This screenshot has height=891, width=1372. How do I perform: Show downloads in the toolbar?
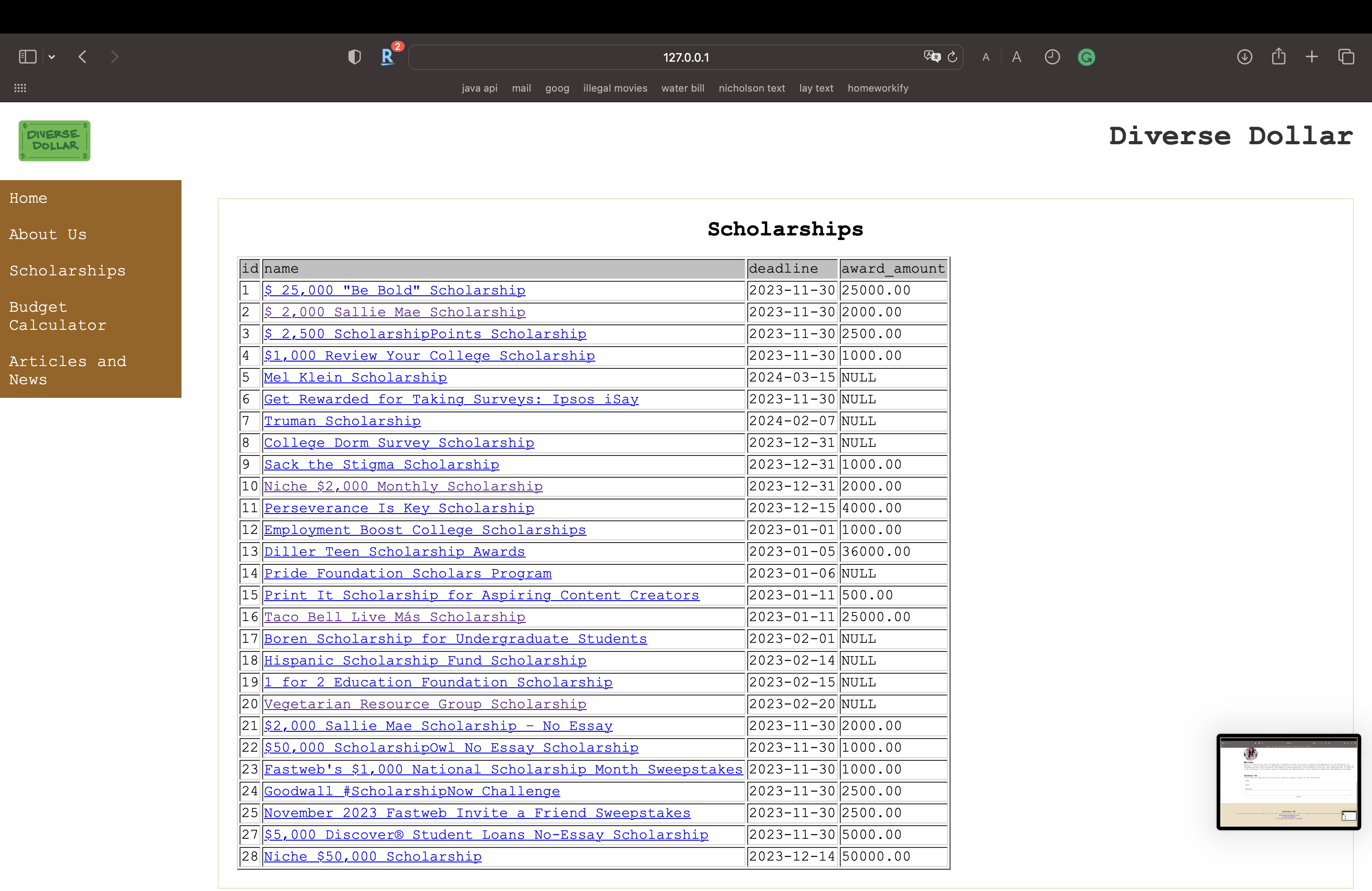point(1245,56)
